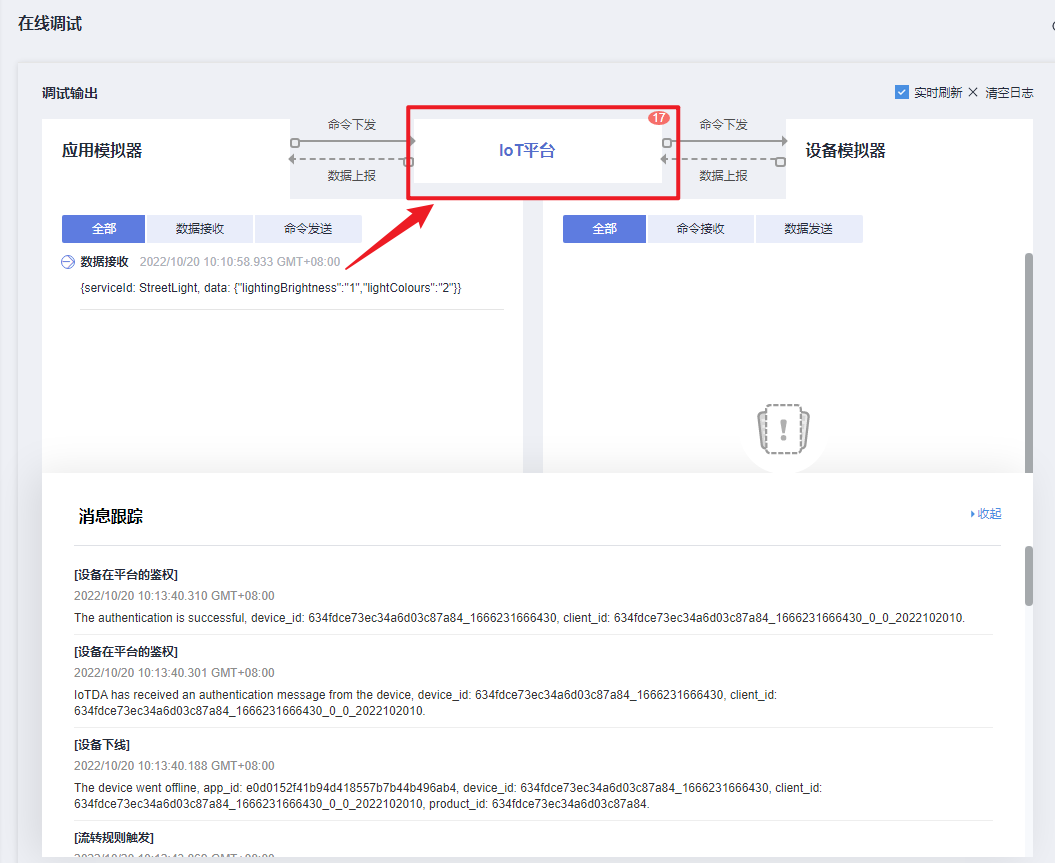
Task: Select the serviceId StreetLight data log text
Action: click(x=271, y=288)
